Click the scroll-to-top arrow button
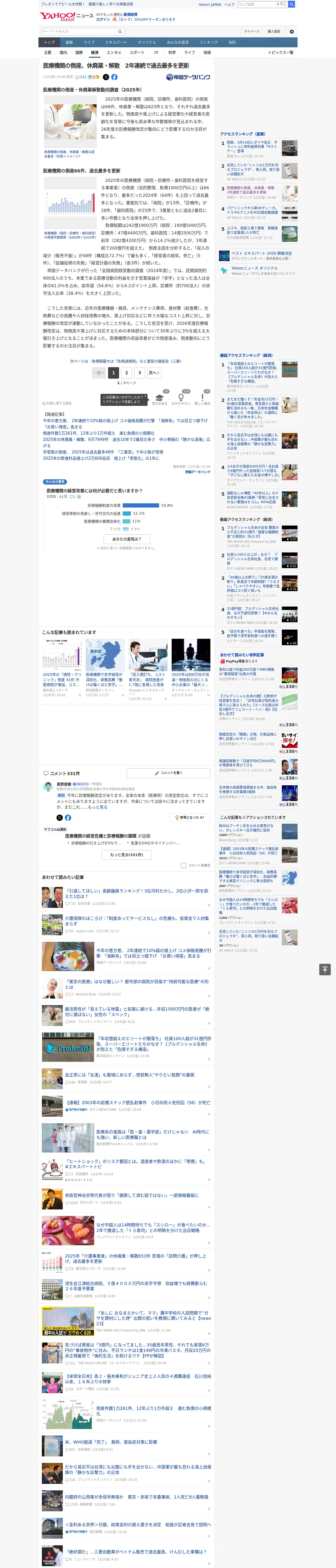The image size is (336, 1568). [x=324, y=970]
